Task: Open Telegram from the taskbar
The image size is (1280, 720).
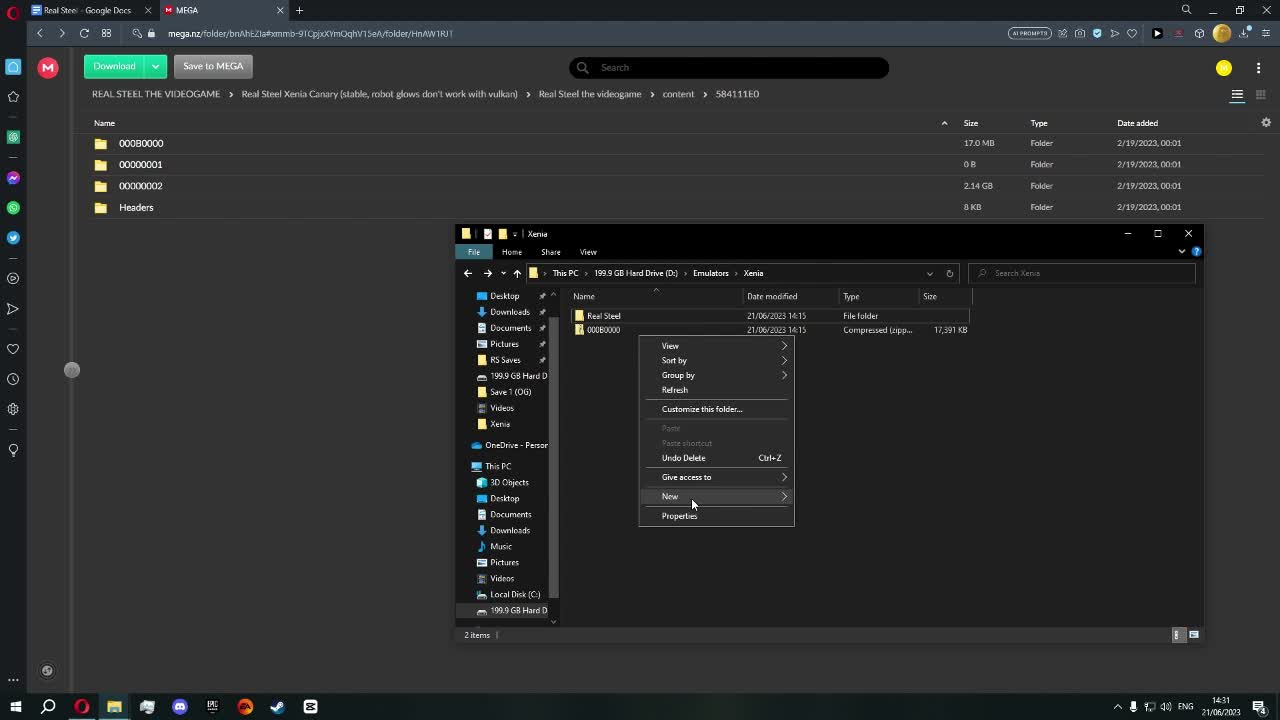Action: (310, 707)
